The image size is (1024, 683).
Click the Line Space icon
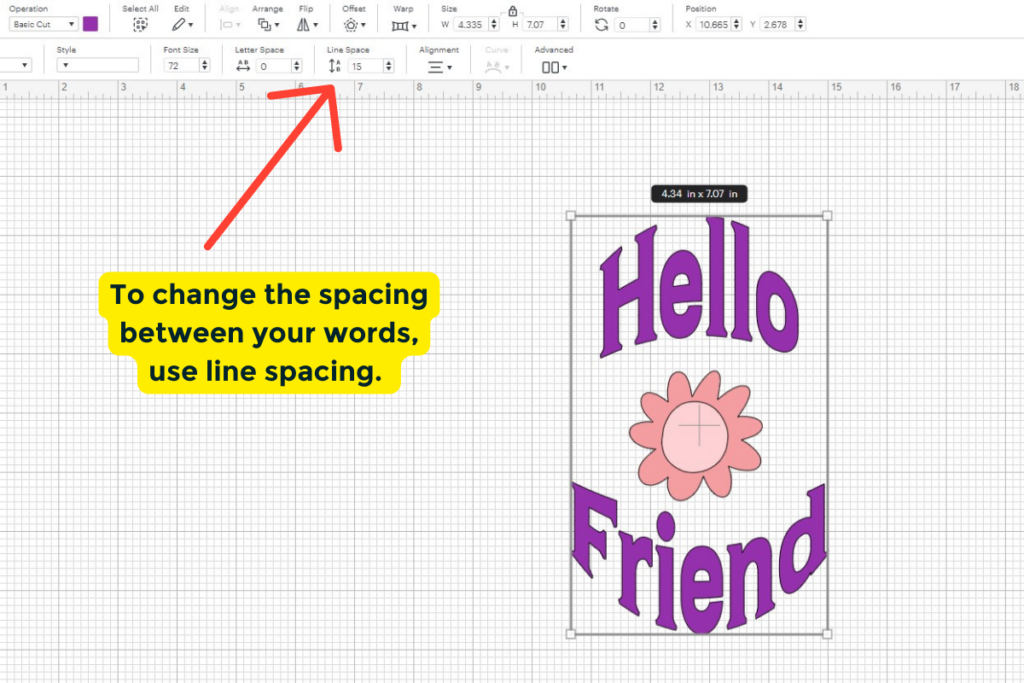pos(333,66)
